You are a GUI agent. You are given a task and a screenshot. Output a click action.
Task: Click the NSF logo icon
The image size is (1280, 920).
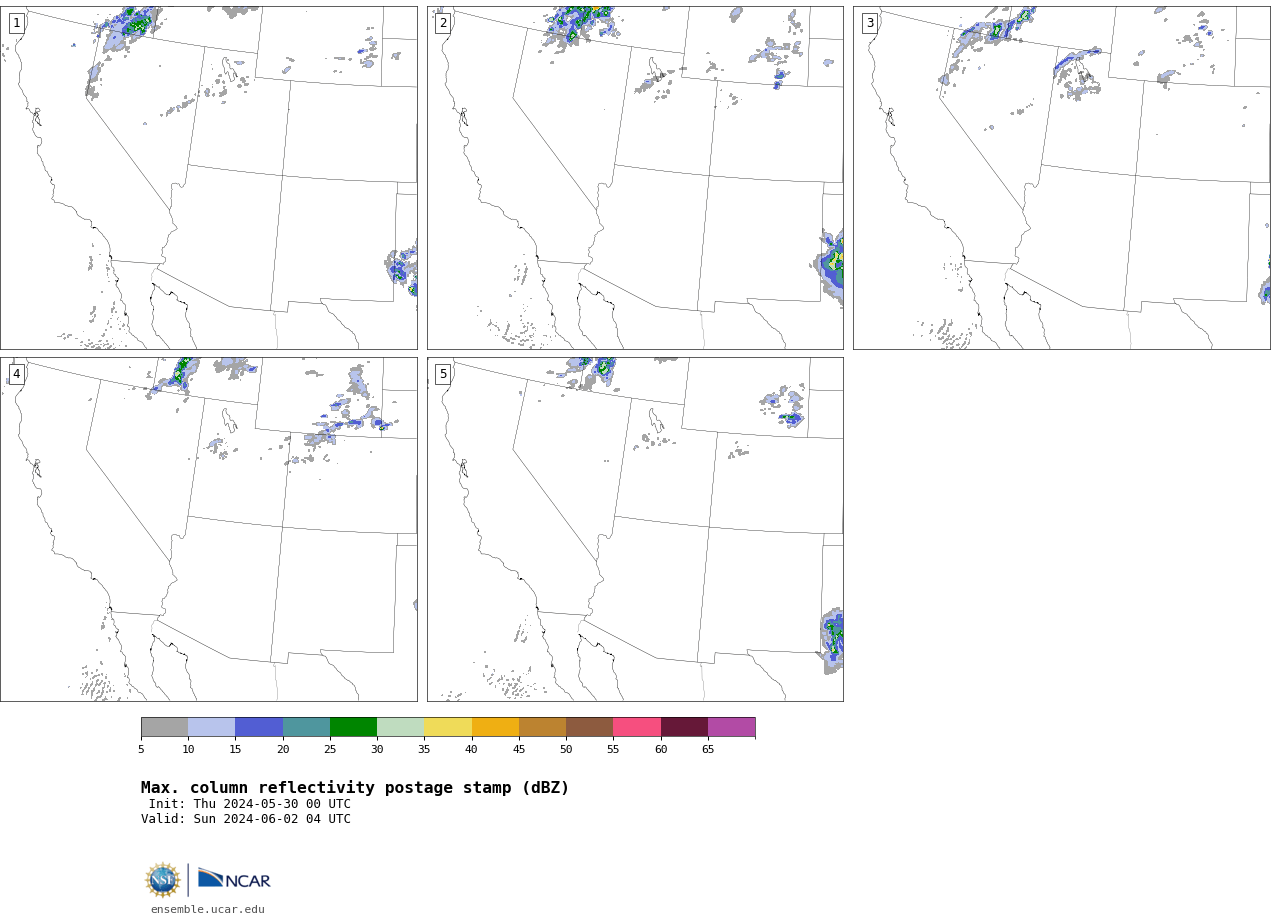(x=163, y=880)
